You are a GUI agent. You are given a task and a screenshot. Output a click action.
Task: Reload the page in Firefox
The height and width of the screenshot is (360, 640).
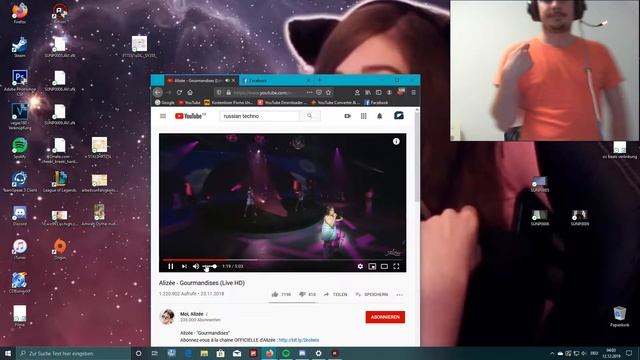coord(179,93)
